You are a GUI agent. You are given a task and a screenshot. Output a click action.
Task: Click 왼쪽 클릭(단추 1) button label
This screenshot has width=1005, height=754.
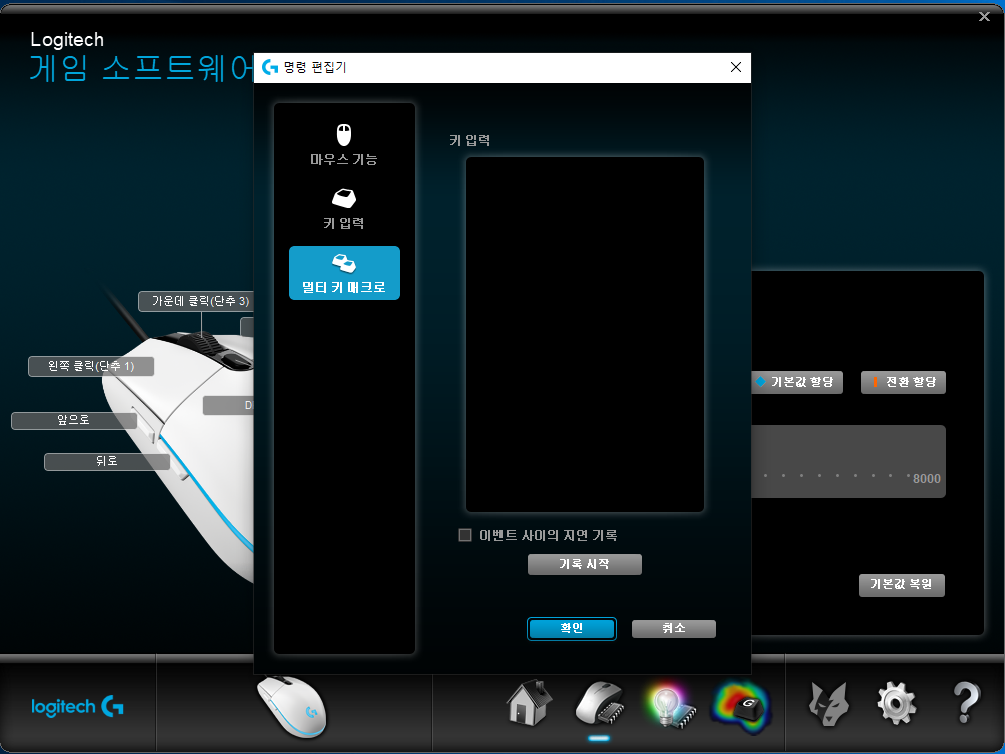coord(91,367)
